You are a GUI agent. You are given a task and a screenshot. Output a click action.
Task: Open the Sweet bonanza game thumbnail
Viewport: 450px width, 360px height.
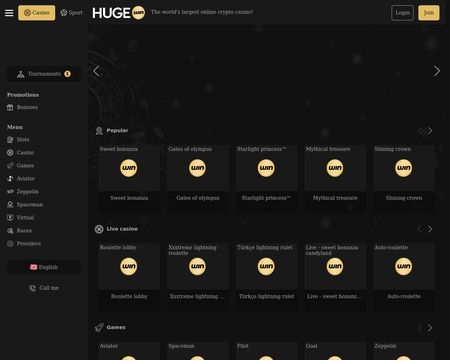pyautogui.click(x=129, y=168)
